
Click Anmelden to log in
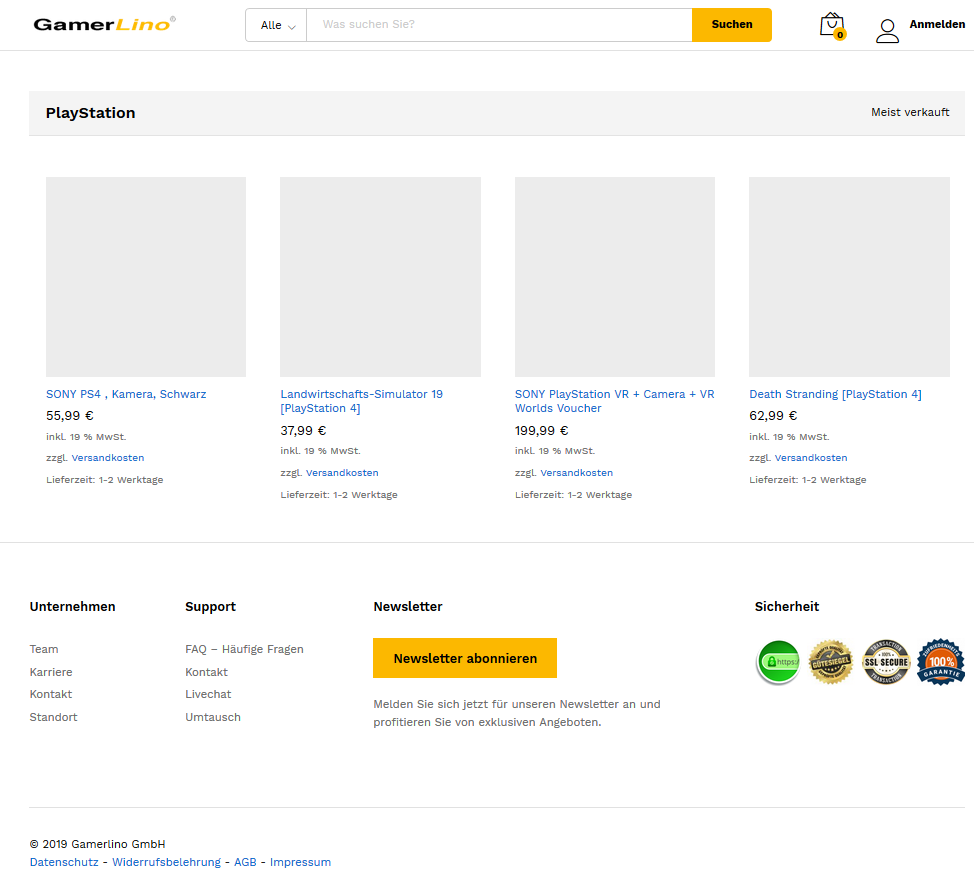tap(937, 24)
